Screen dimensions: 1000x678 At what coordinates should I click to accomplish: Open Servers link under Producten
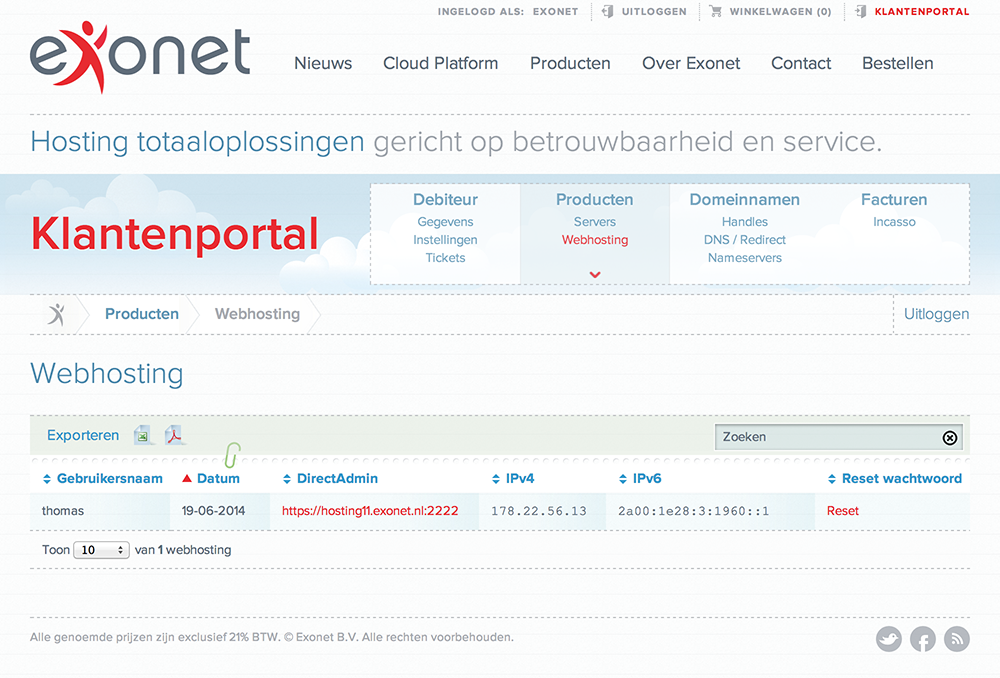[x=594, y=222]
